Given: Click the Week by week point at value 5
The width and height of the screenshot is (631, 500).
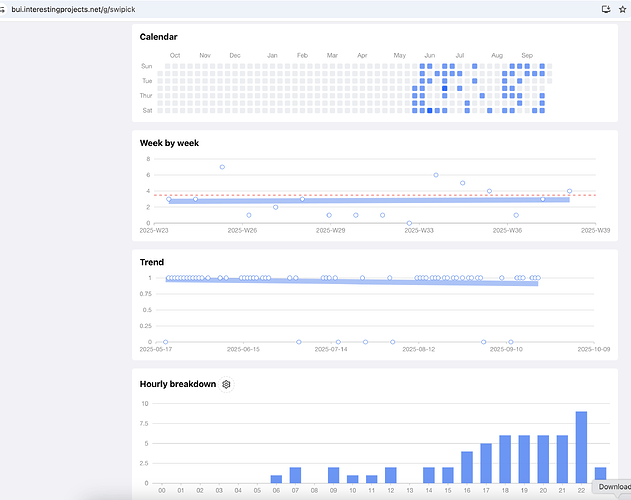Looking at the screenshot, I should pos(462,183).
